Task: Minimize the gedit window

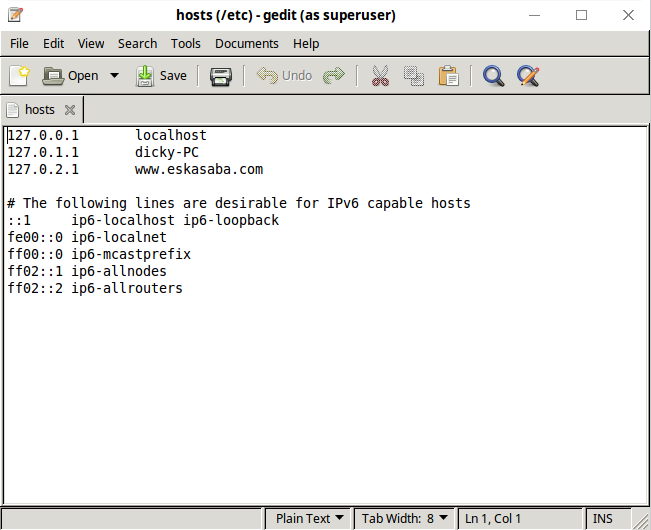Action: [534, 15]
